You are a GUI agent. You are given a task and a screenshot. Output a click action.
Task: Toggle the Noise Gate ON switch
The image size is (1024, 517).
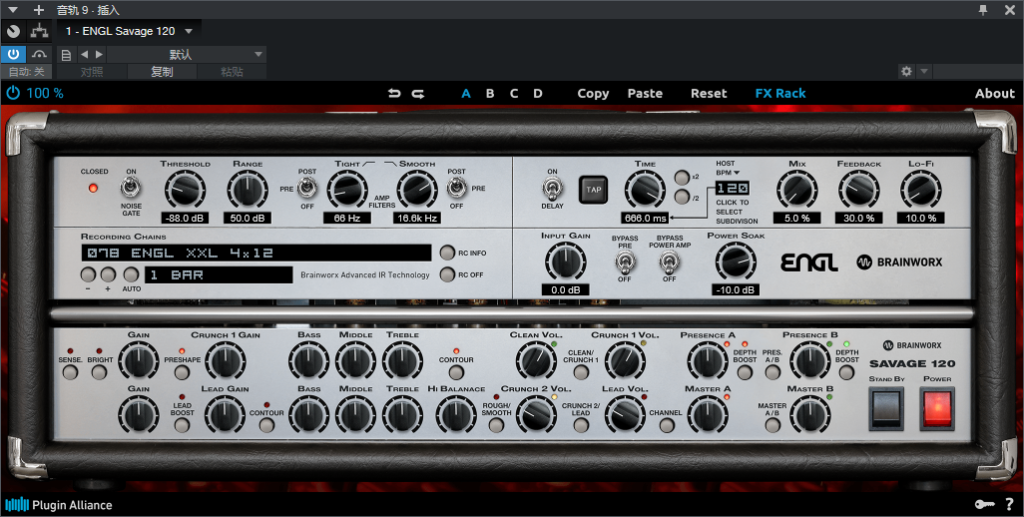click(x=131, y=189)
